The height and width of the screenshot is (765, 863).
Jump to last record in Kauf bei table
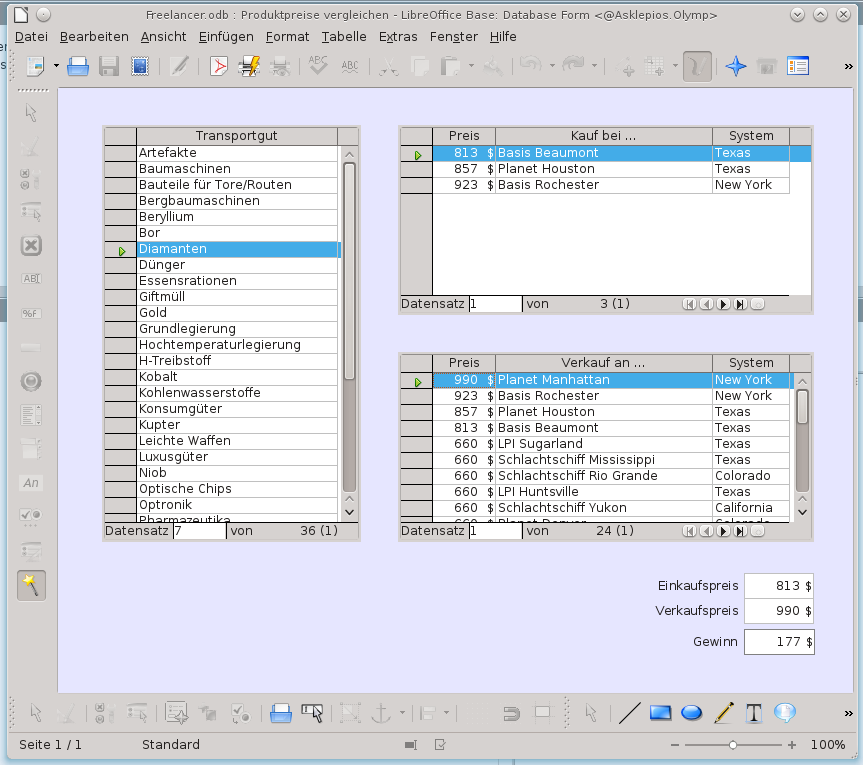click(741, 304)
